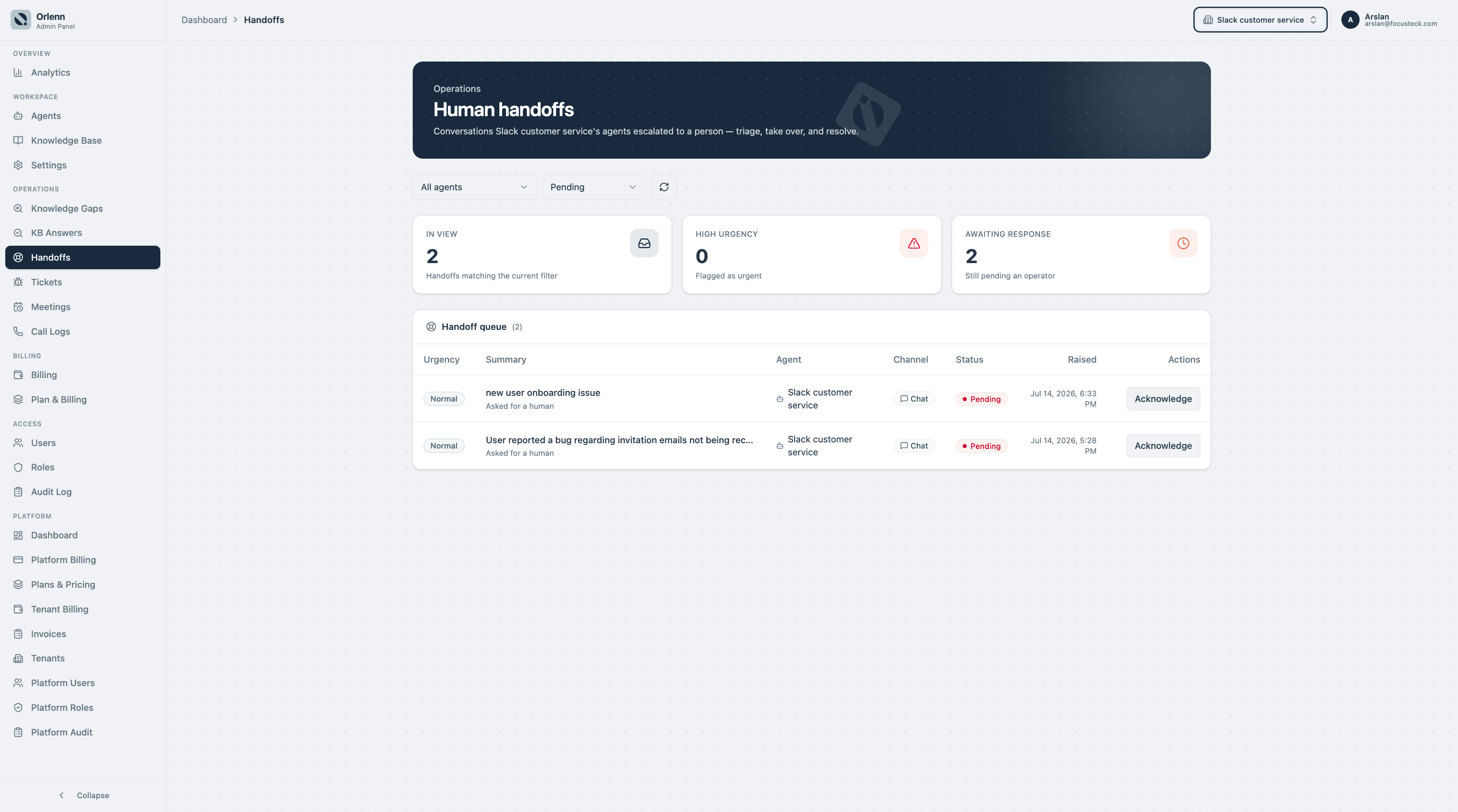The width and height of the screenshot is (1458, 812).
Task: Click the Arslan user avatar
Action: pyautogui.click(x=1350, y=20)
